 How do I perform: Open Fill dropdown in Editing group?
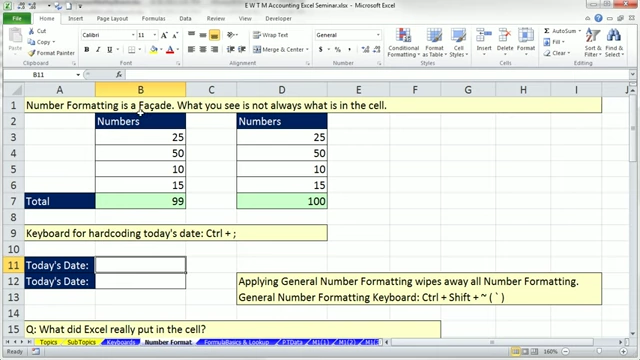554,42
